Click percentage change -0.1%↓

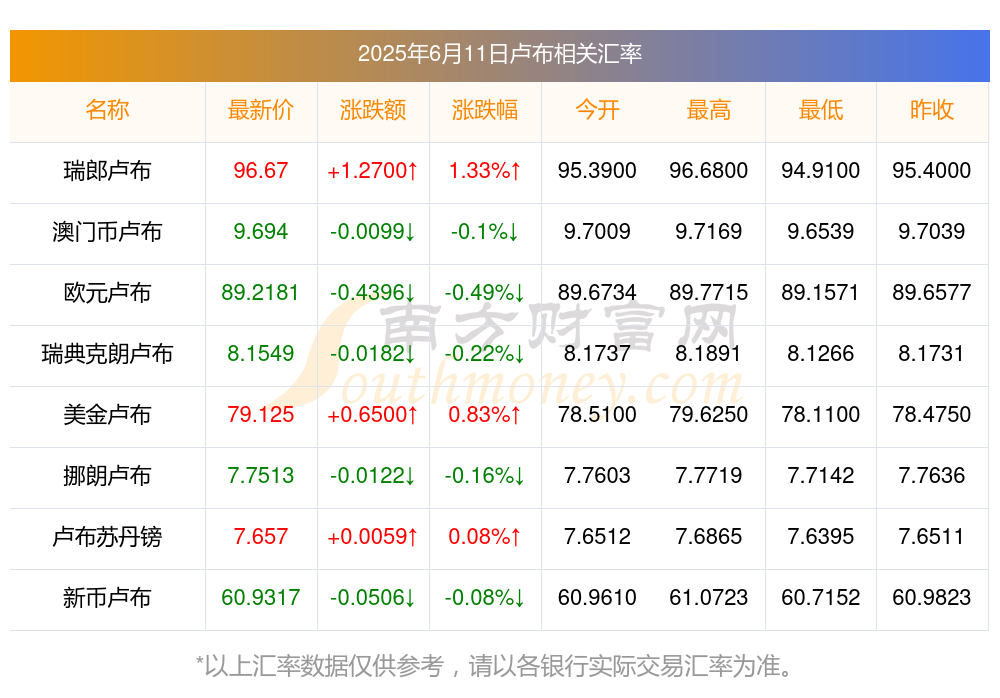[485, 232]
